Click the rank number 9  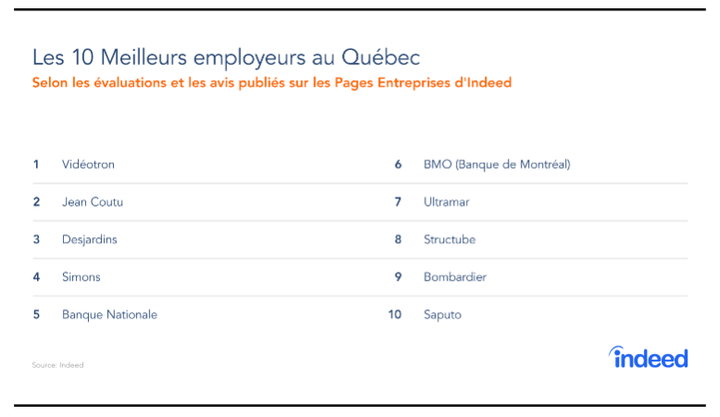398,277
